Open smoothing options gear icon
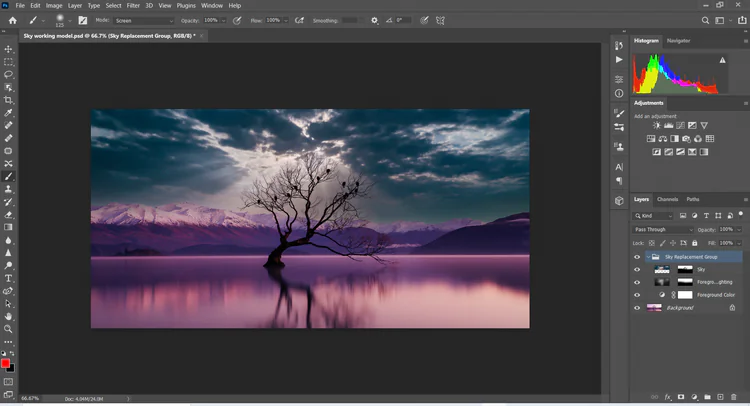This screenshot has width=750, height=406. tap(375, 20)
